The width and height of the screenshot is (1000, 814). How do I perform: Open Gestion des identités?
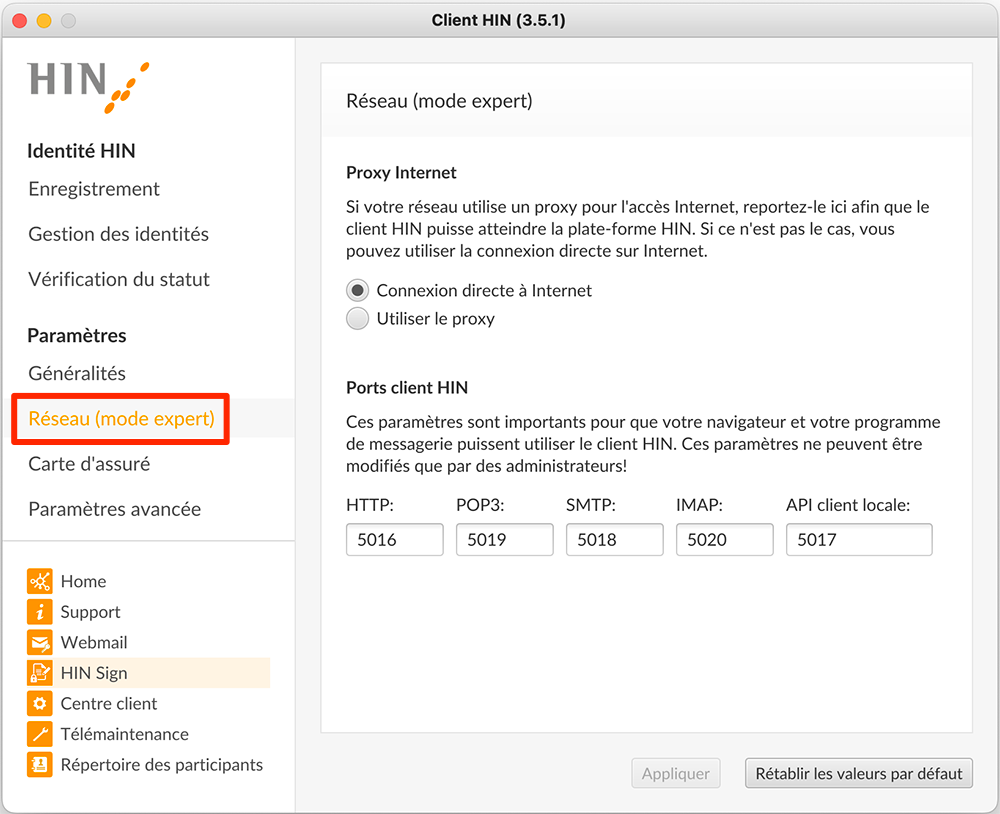point(119,234)
